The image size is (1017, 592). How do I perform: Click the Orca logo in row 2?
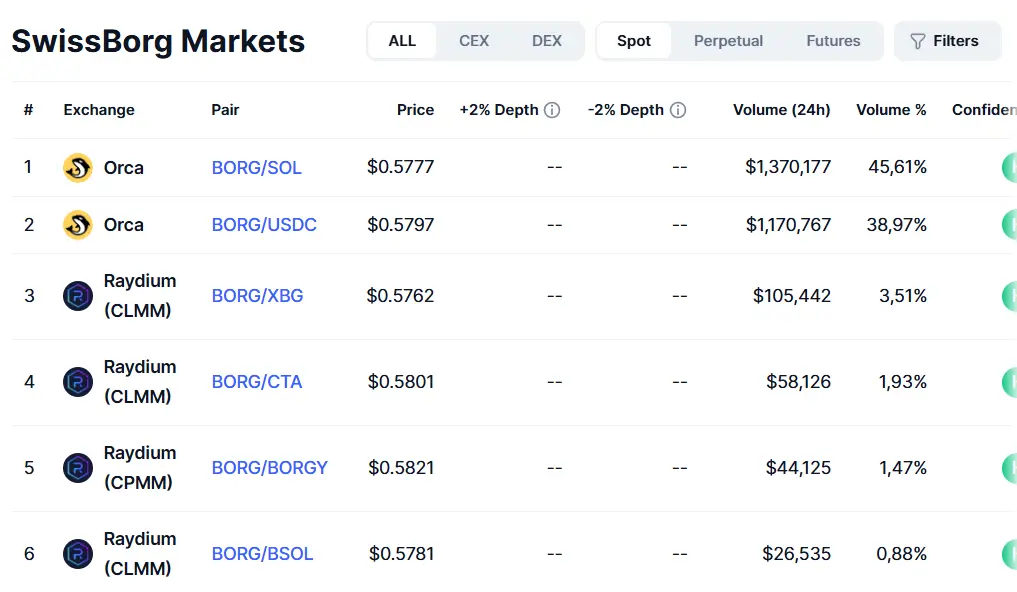click(x=78, y=225)
